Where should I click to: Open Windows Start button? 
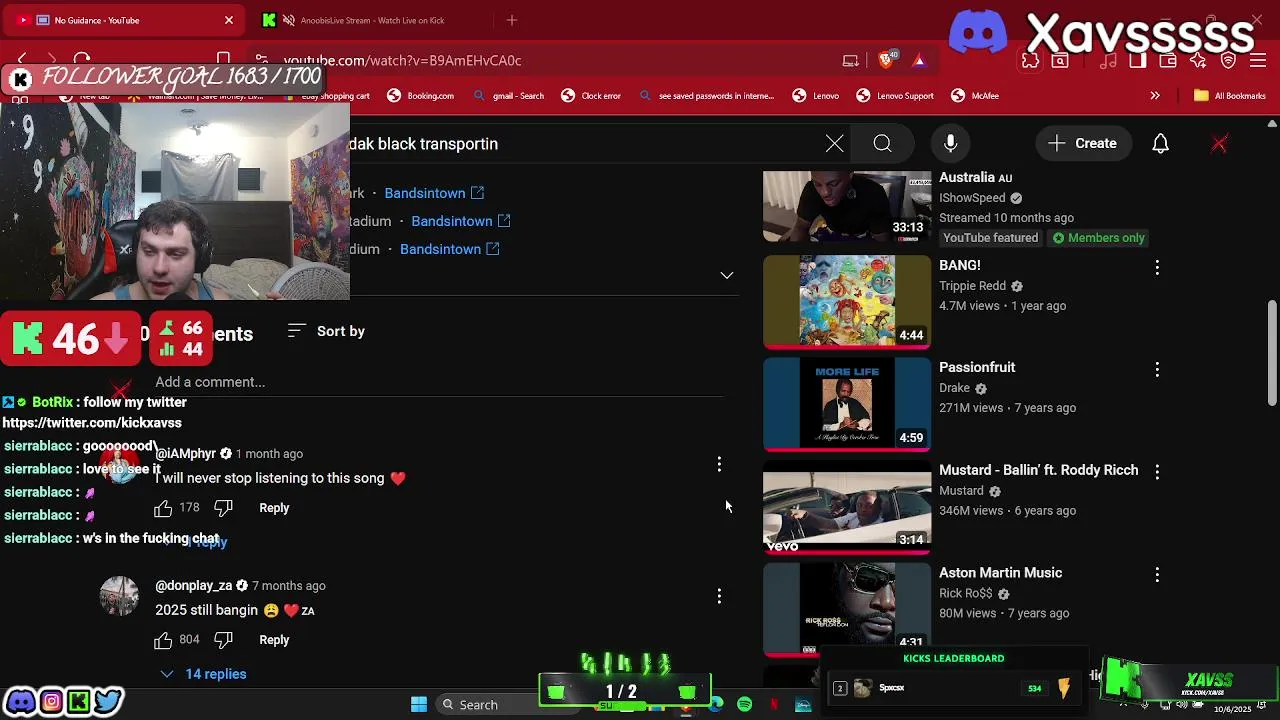(x=419, y=704)
